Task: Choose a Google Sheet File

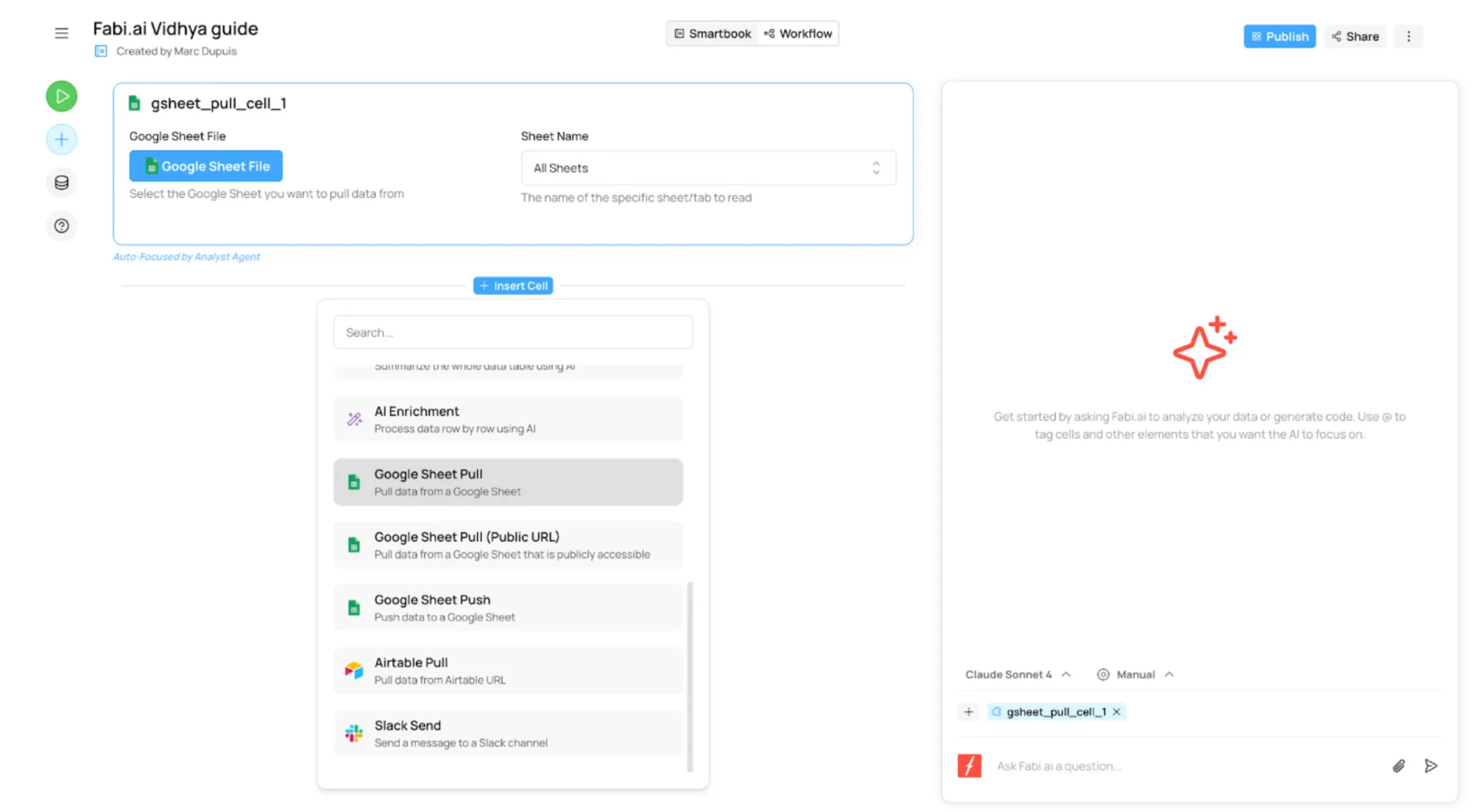Action: 206,166
